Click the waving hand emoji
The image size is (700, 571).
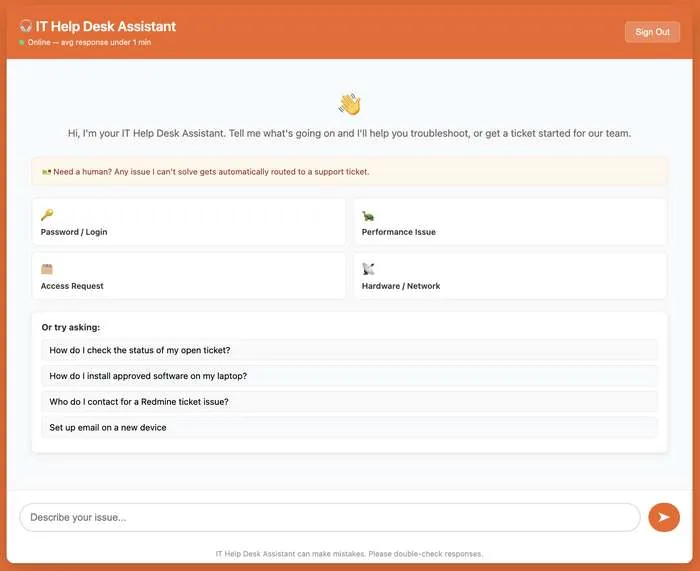[x=350, y=104]
